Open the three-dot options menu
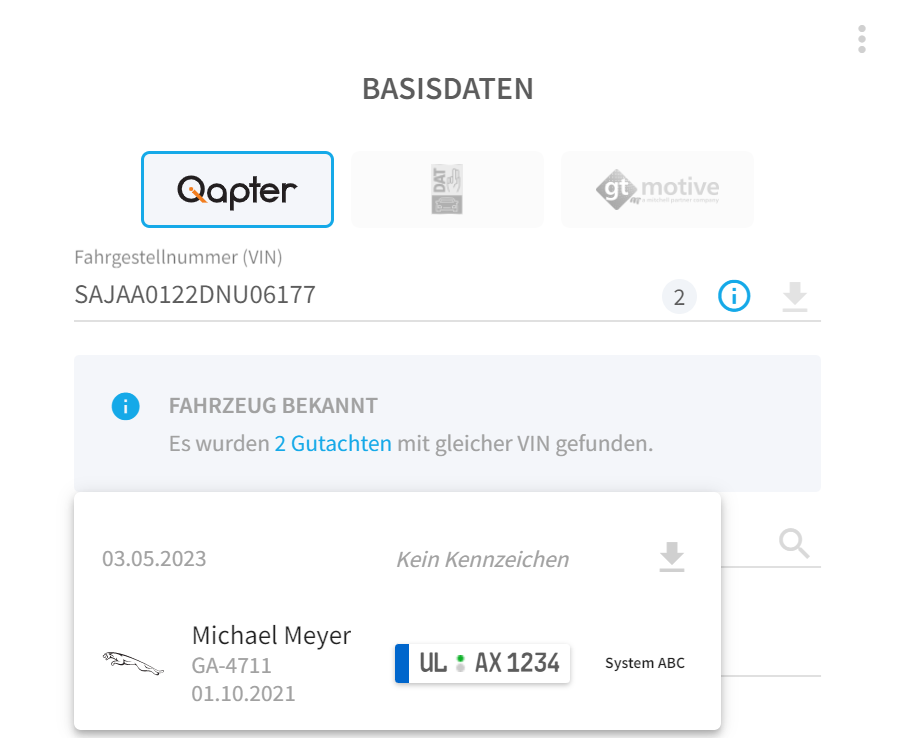 coord(862,39)
